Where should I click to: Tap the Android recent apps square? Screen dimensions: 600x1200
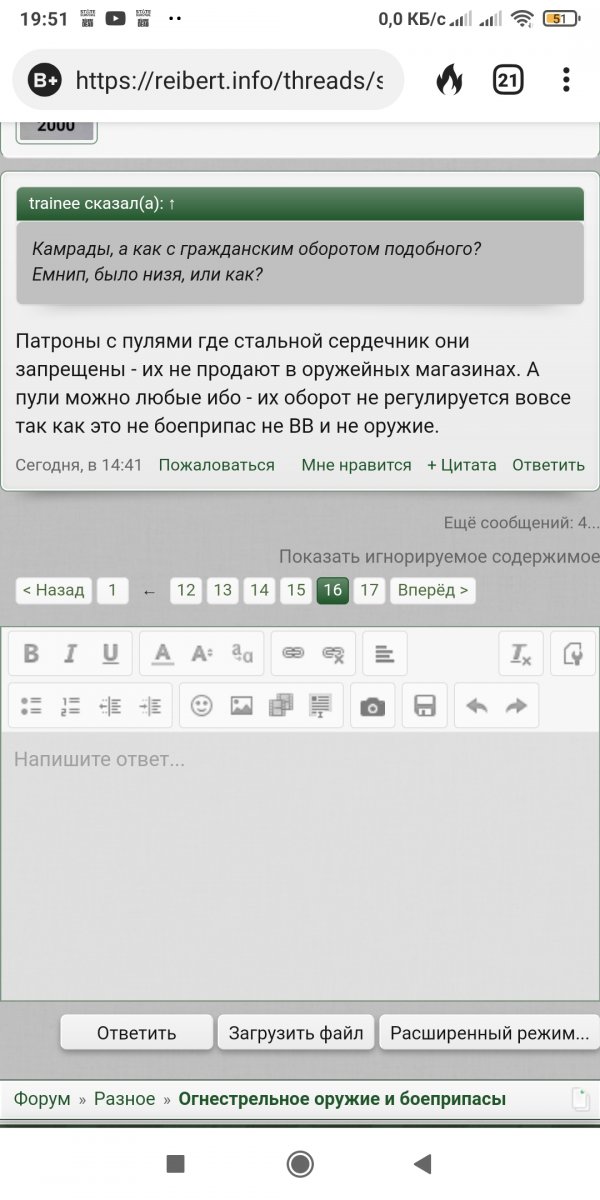coord(175,1163)
